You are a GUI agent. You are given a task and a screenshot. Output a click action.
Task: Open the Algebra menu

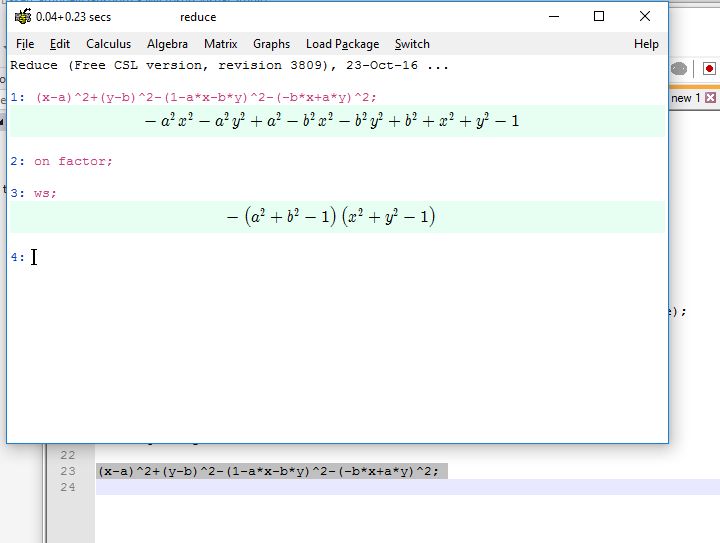[167, 44]
